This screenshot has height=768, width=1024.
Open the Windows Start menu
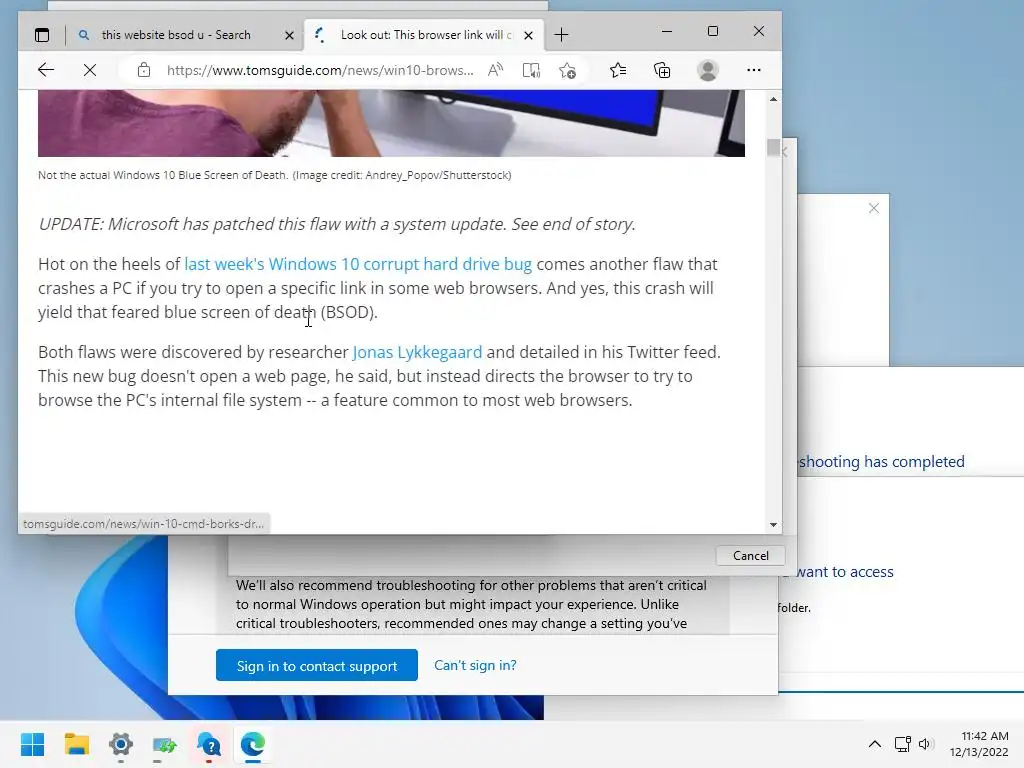[x=32, y=744]
